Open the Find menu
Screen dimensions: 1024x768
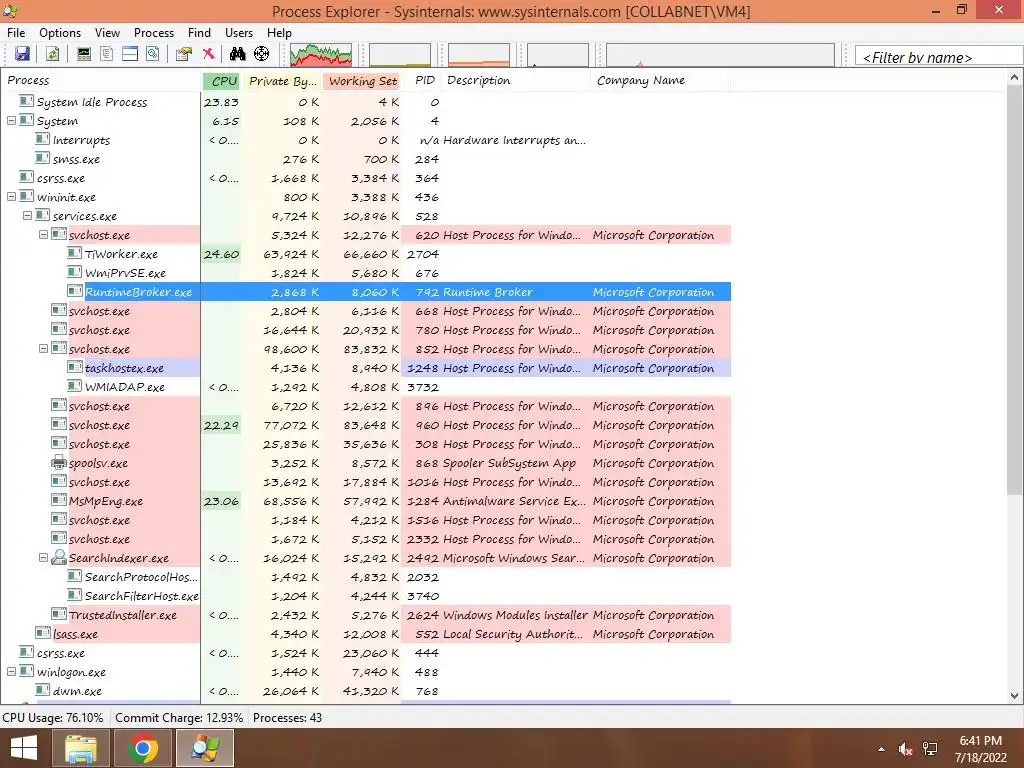(x=199, y=33)
